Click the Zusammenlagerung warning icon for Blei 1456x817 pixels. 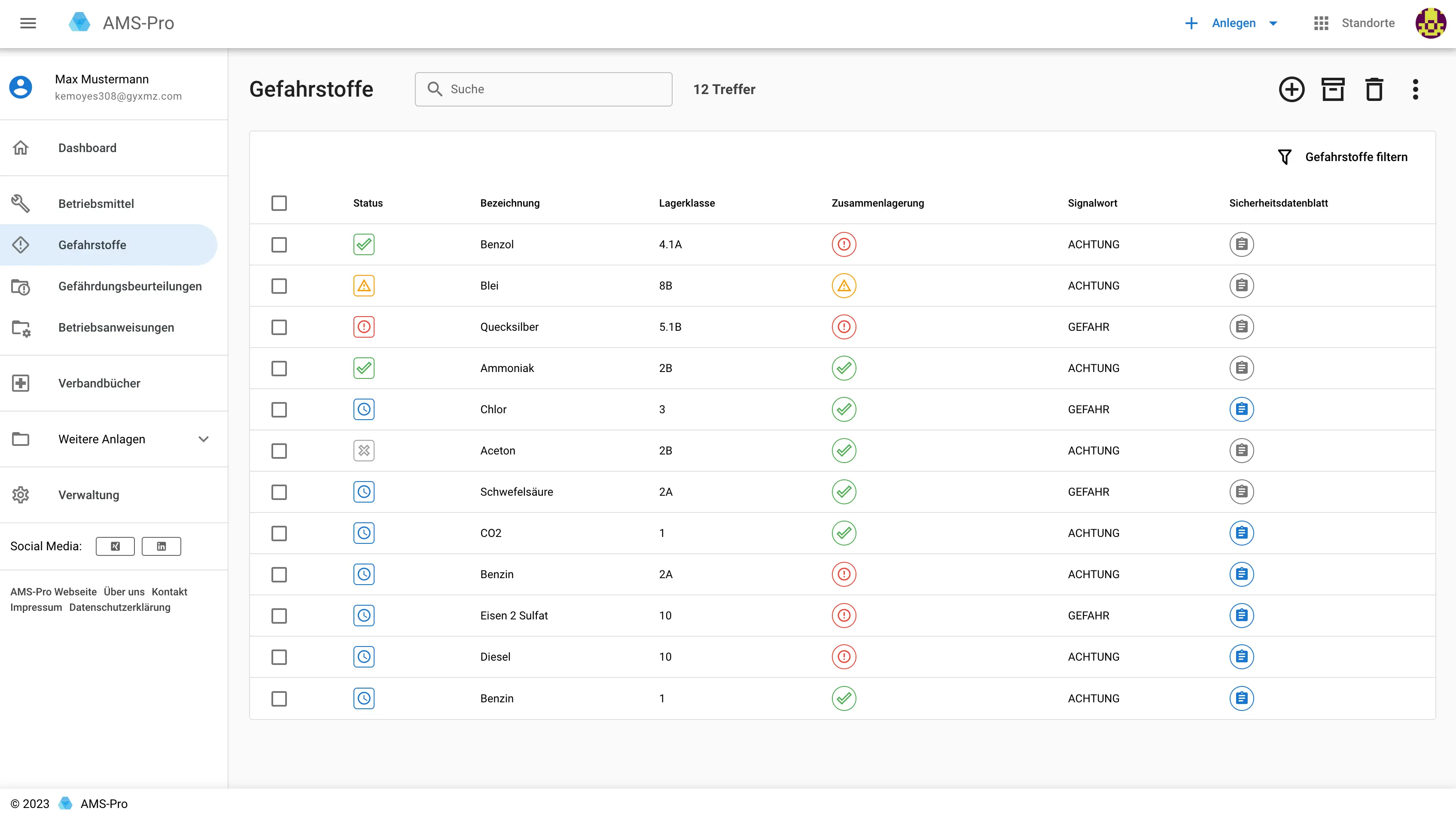point(843,286)
